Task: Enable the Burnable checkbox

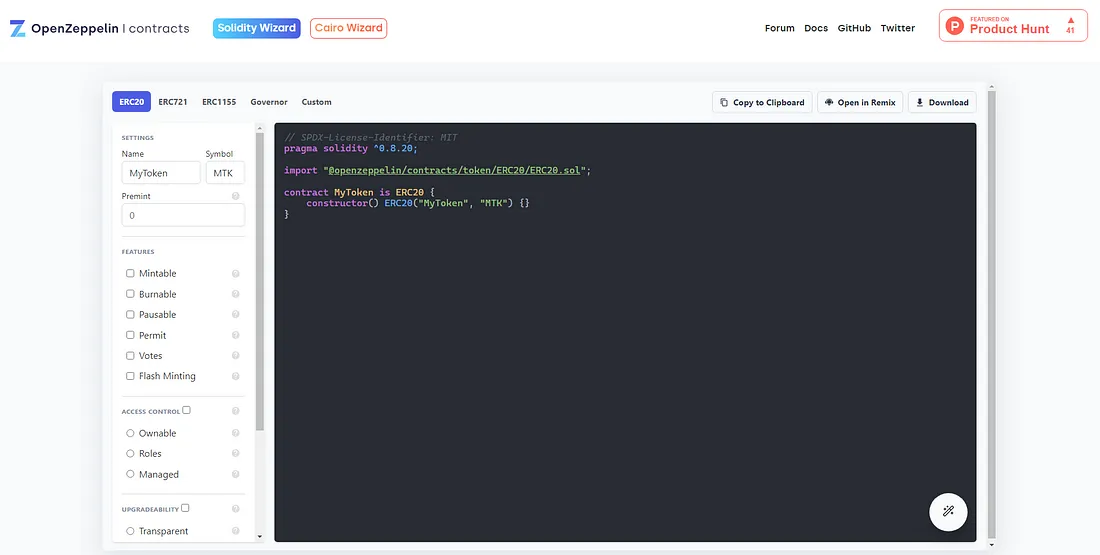Action: (130, 294)
